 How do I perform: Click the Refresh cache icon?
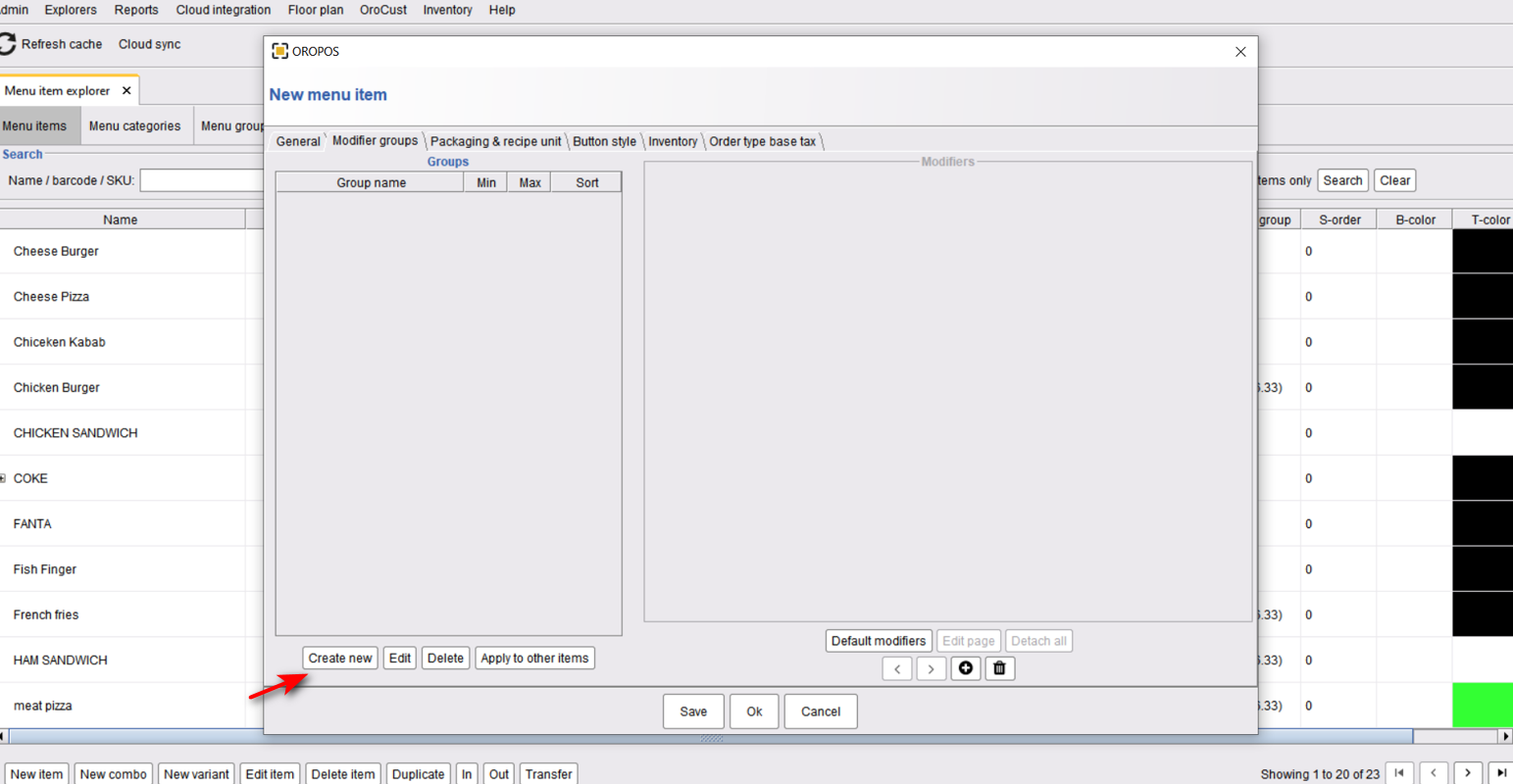point(7,44)
